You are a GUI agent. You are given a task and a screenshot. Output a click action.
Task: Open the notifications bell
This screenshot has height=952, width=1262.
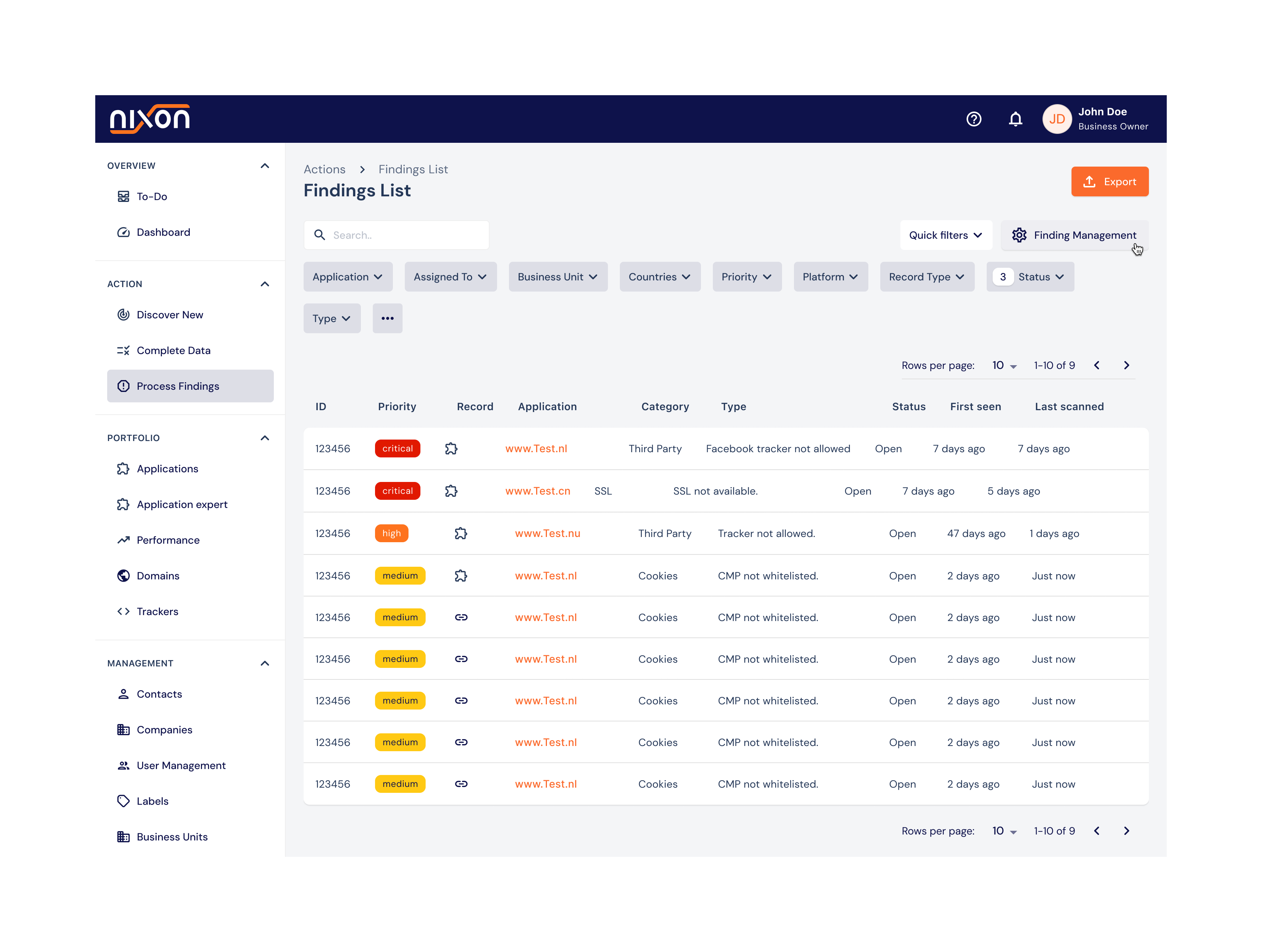pos(1015,119)
